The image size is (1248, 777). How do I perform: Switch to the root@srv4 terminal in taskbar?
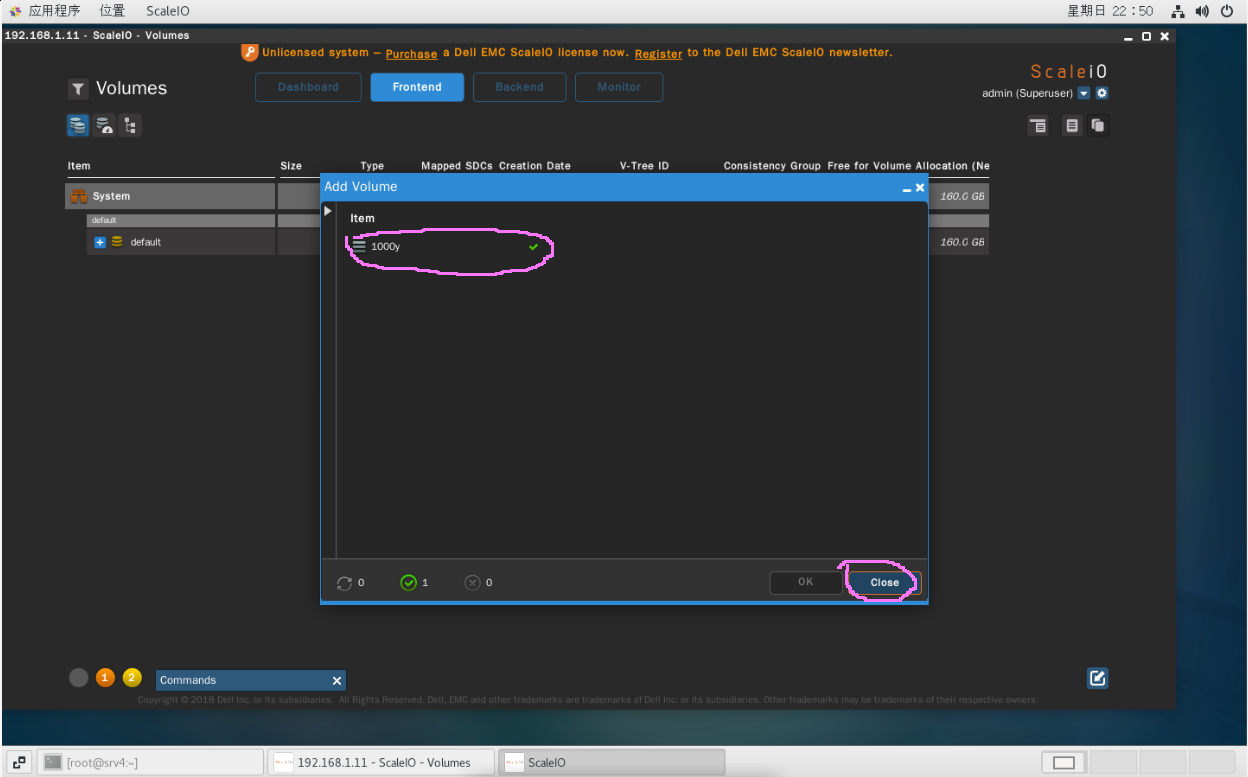pos(151,762)
